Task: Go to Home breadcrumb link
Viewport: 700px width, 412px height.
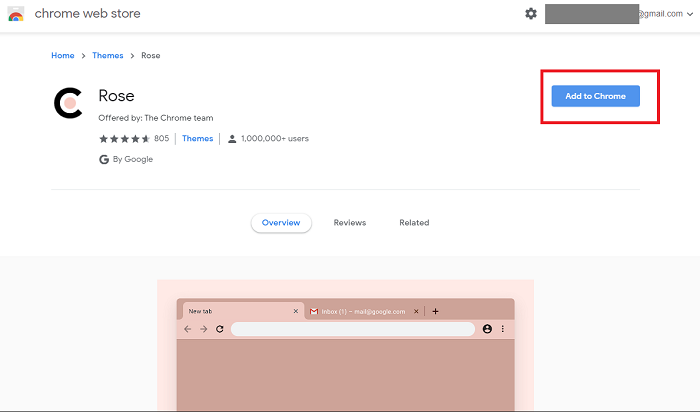Action: [x=62, y=55]
